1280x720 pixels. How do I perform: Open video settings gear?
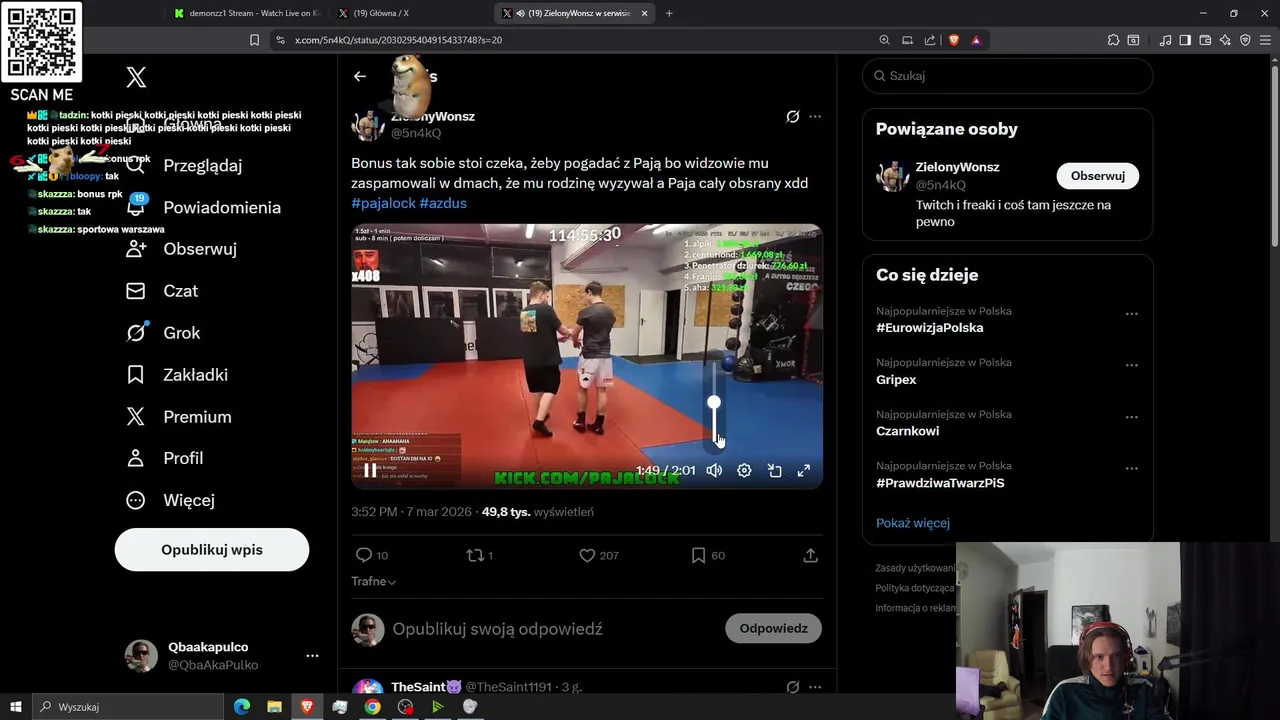tap(744, 470)
